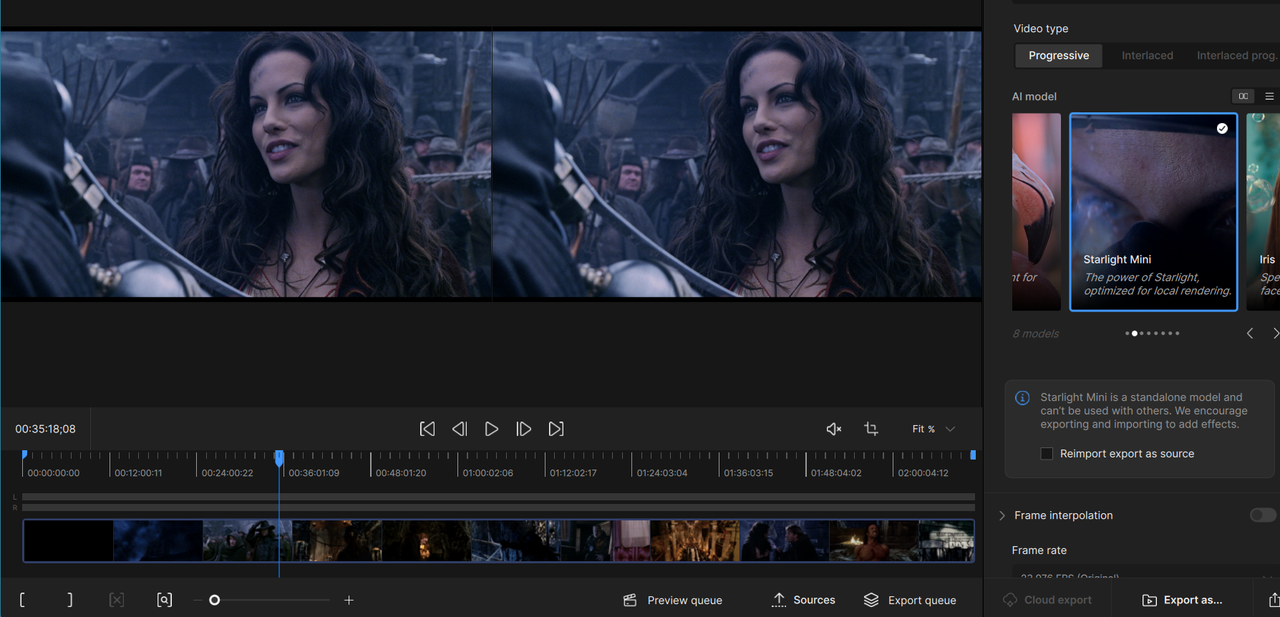Set trim start with left bracket icon
The height and width of the screenshot is (617, 1280).
click(x=22, y=600)
